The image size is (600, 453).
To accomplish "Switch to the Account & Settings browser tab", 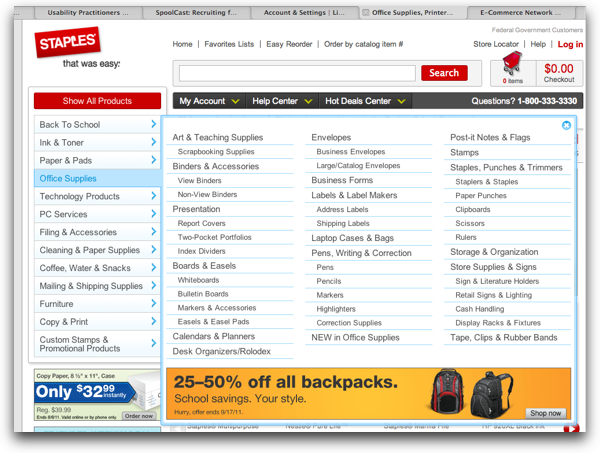I will tap(304, 13).
